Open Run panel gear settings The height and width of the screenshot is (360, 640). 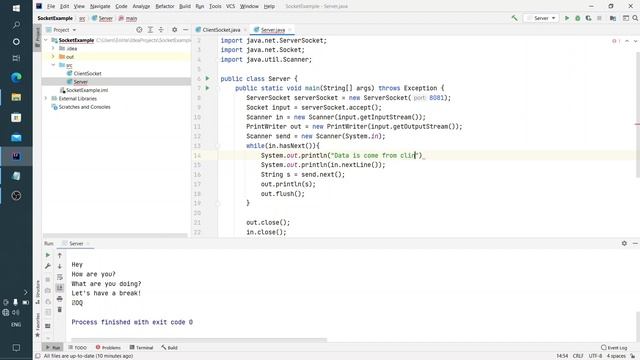point(624,243)
